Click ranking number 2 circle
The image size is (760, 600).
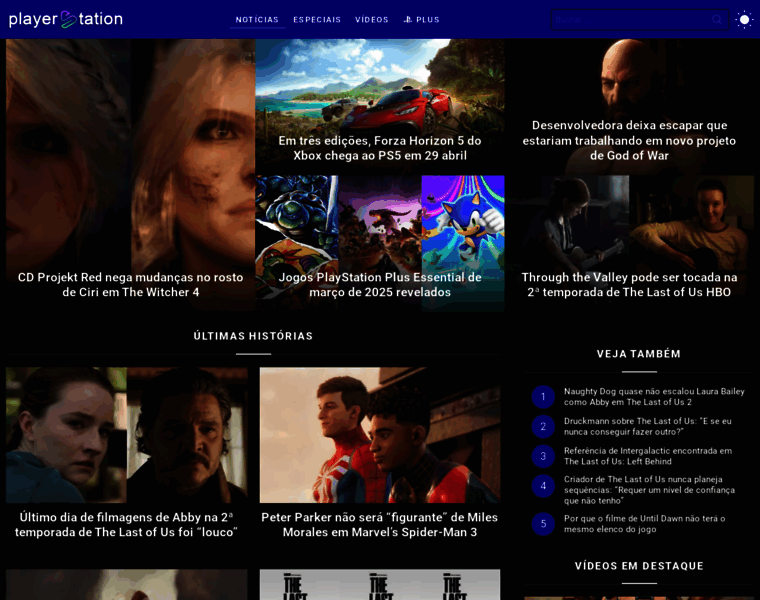click(x=543, y=426)
